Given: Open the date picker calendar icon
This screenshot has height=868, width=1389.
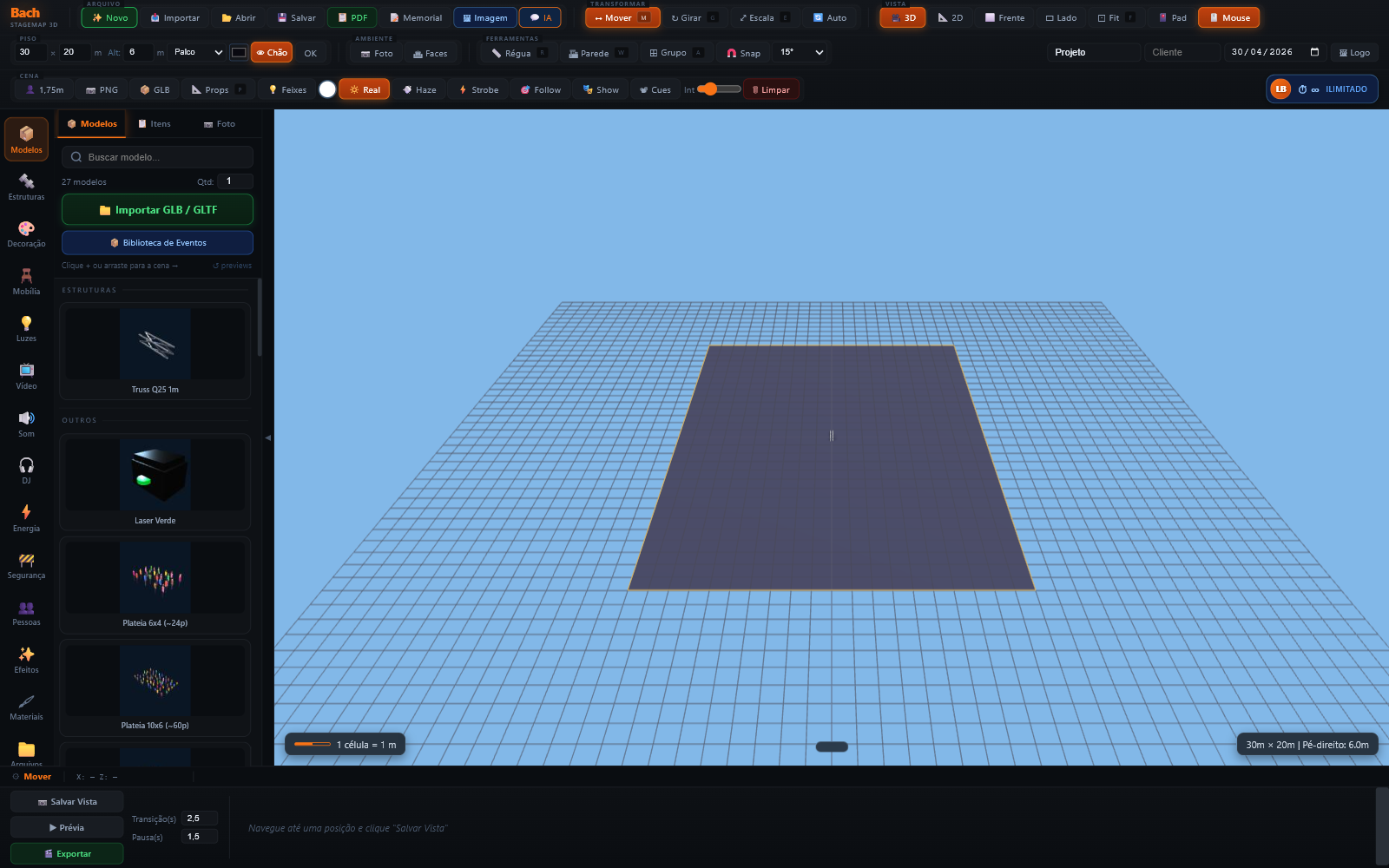Looking at the screenshot, I should [1314, 52].
